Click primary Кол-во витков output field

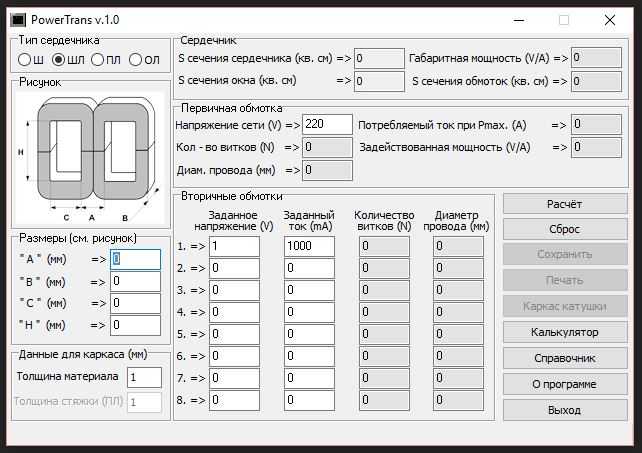(327, 147)
